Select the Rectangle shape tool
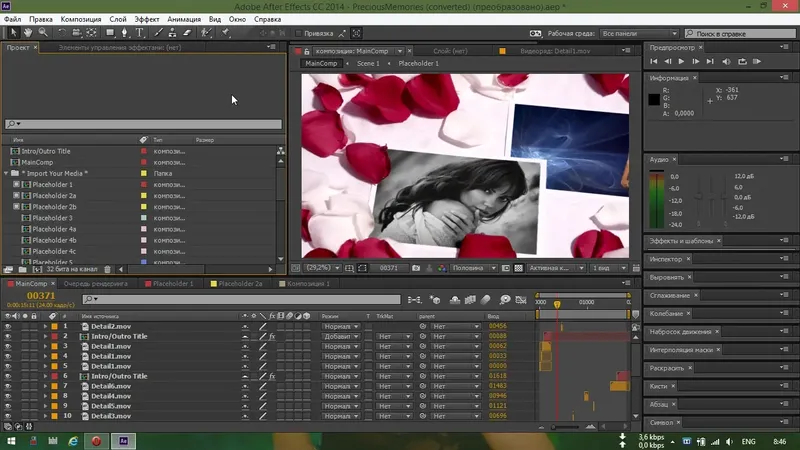The height and width of the screenshot is (450, 800). [x=109, y=32]
